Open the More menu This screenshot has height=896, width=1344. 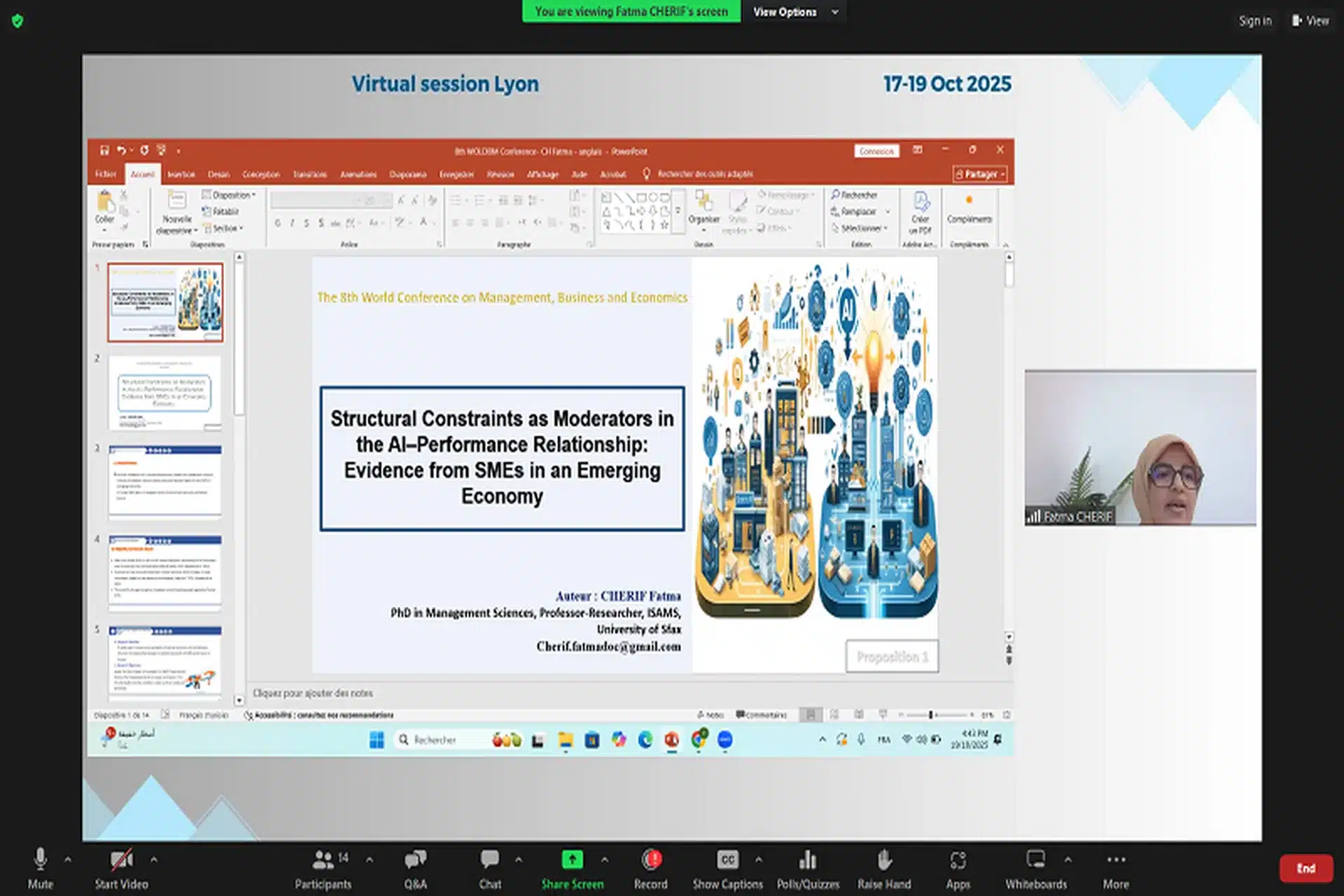[1116, 860]
